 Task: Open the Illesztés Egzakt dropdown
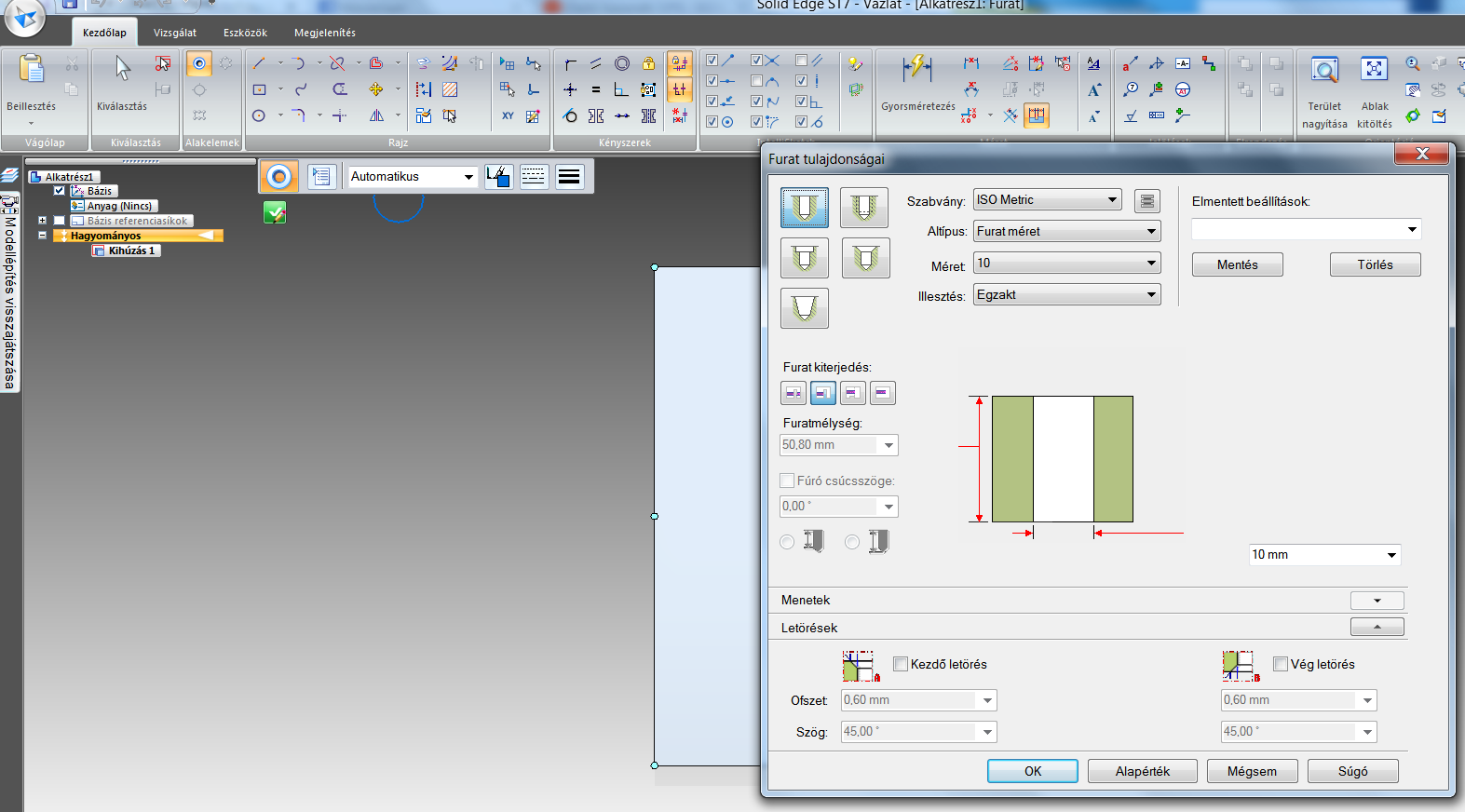1067,295
